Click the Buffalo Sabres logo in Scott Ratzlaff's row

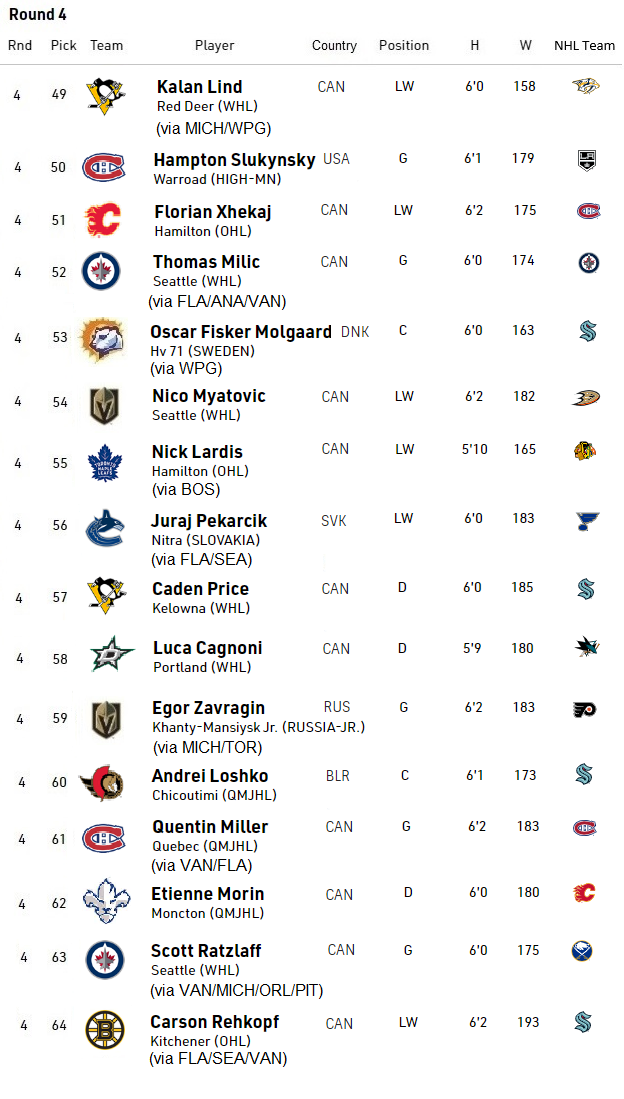click(582, 951)
